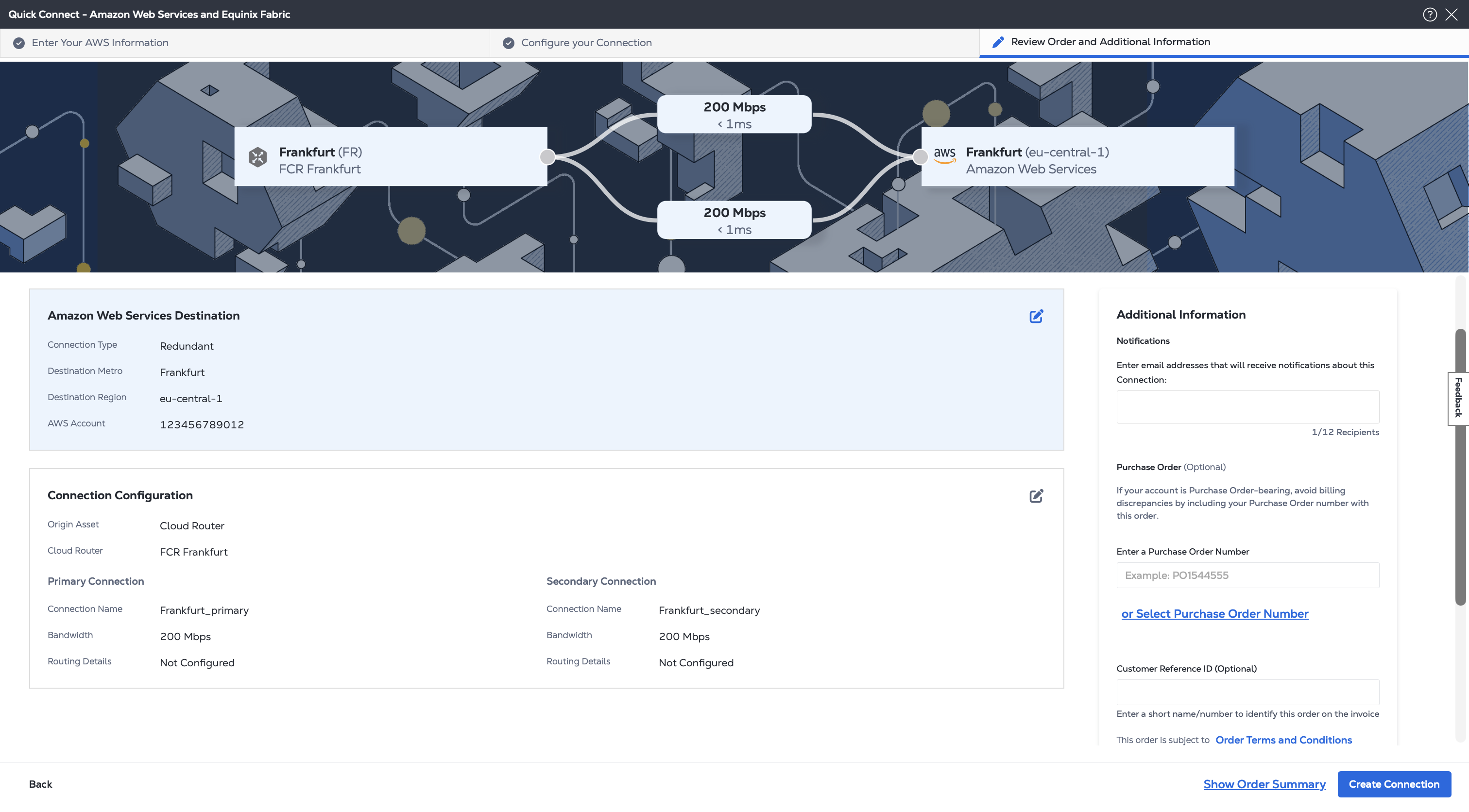Open Order Terms and Conditions link
Viewport: 1469px width, 812px height.
(1283, 740)
